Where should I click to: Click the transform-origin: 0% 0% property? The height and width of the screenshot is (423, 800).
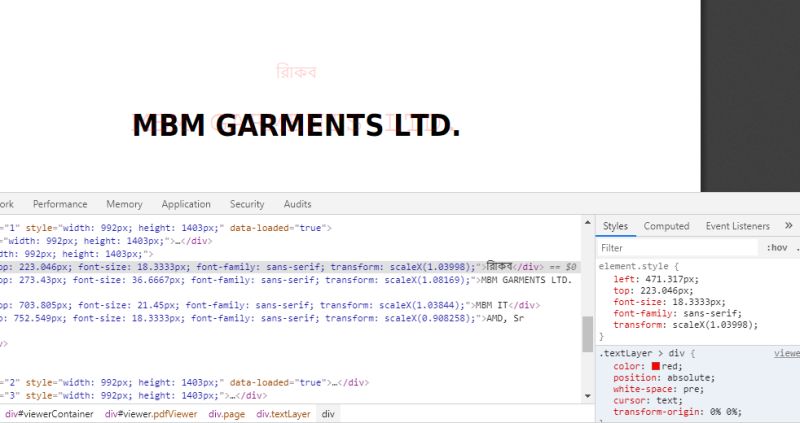pos(678,412)
